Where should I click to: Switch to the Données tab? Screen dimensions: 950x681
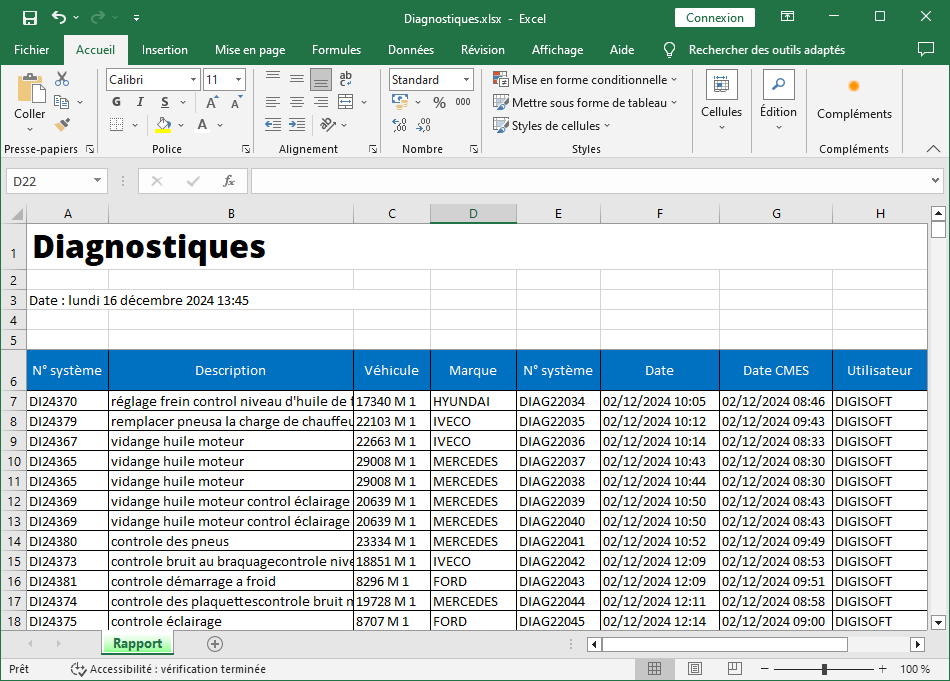click(411, 50)
